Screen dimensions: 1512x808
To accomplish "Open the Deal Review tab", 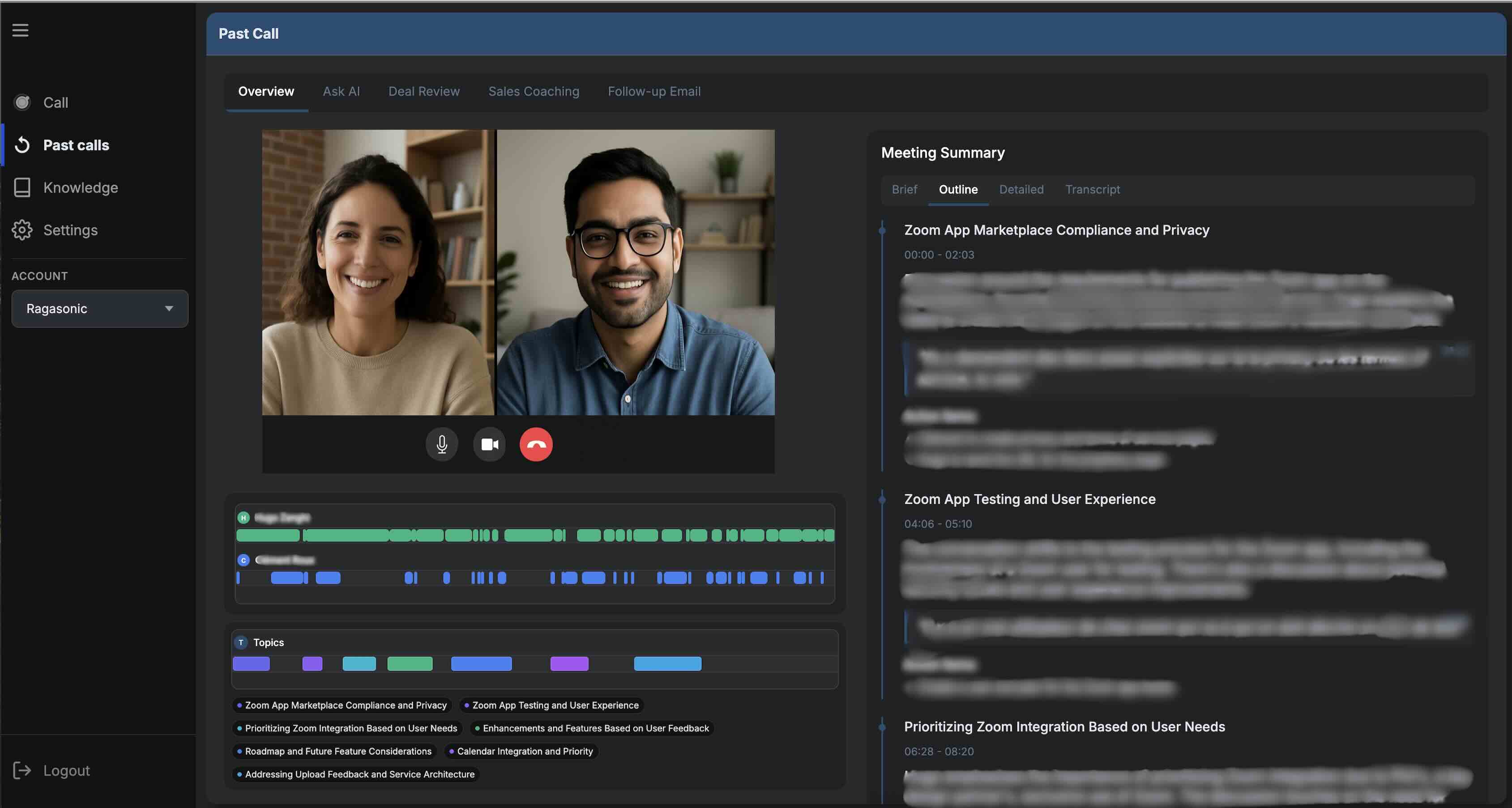I will 424,92.
